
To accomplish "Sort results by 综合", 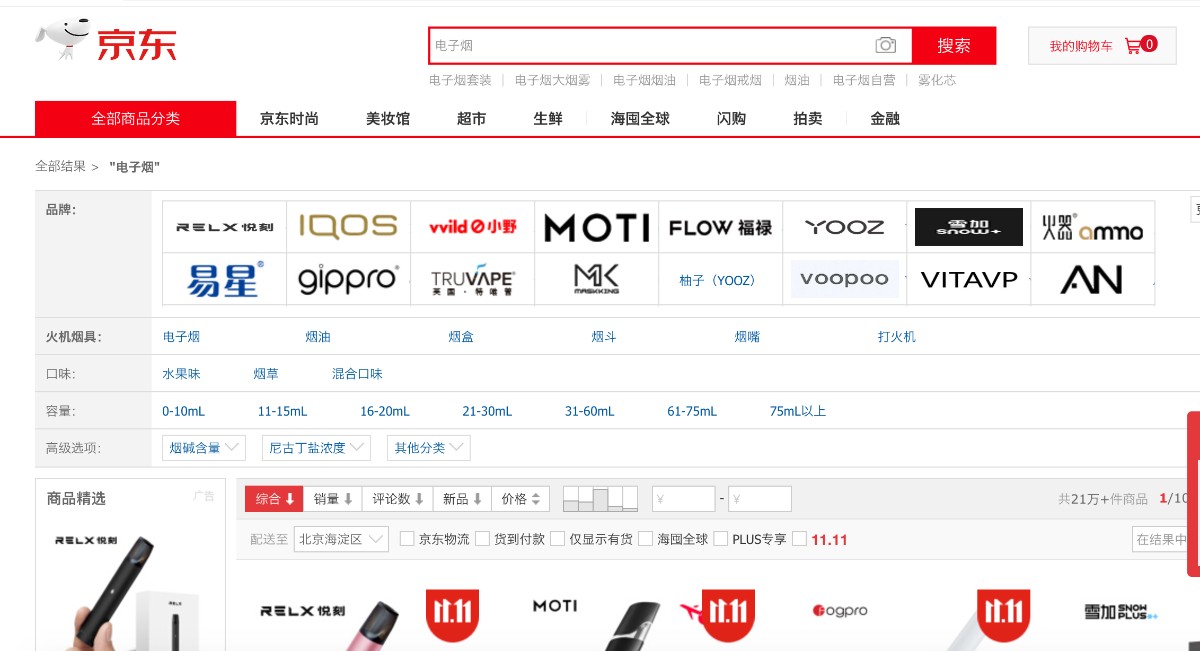I will pos(275,498).
